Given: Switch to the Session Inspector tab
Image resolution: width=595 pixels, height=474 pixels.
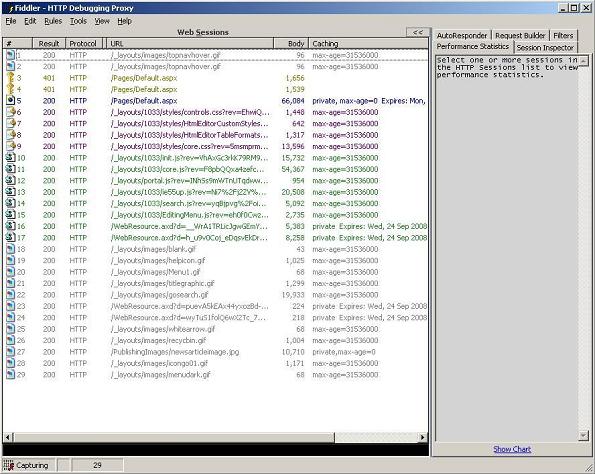Looking at the screenshot, I should pos(545,47).
